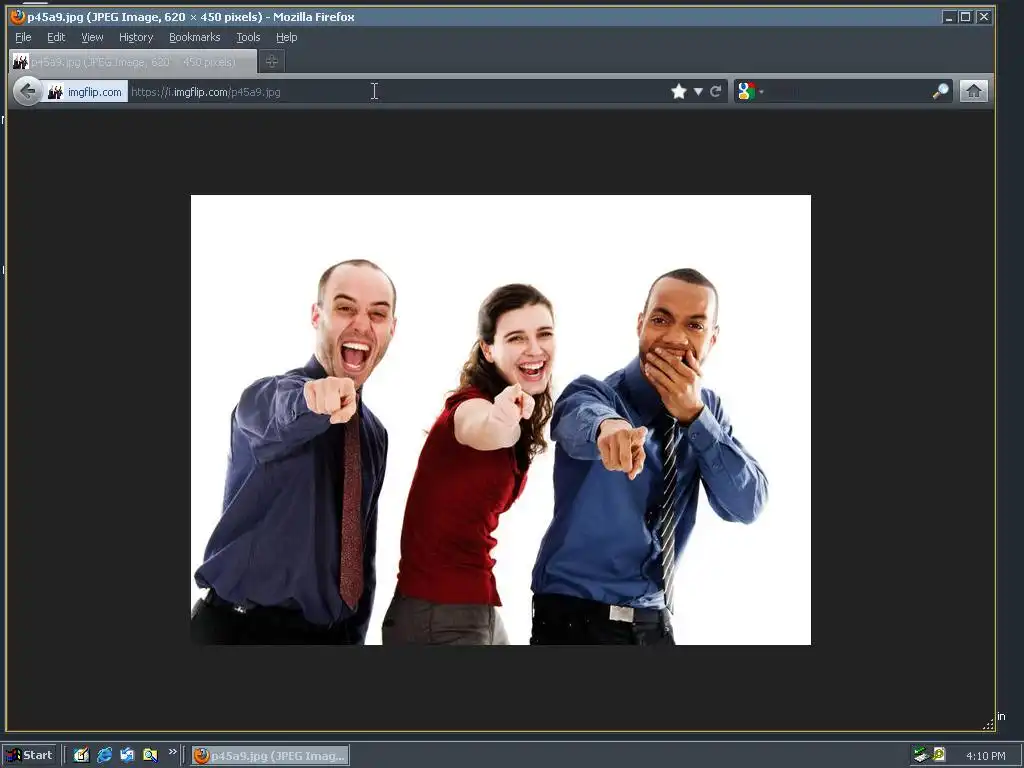Image resolution: width=1024 pixels, height=768 pixels.
Task: Click the 4:10 PM taskbar clock
Action: 985,756
